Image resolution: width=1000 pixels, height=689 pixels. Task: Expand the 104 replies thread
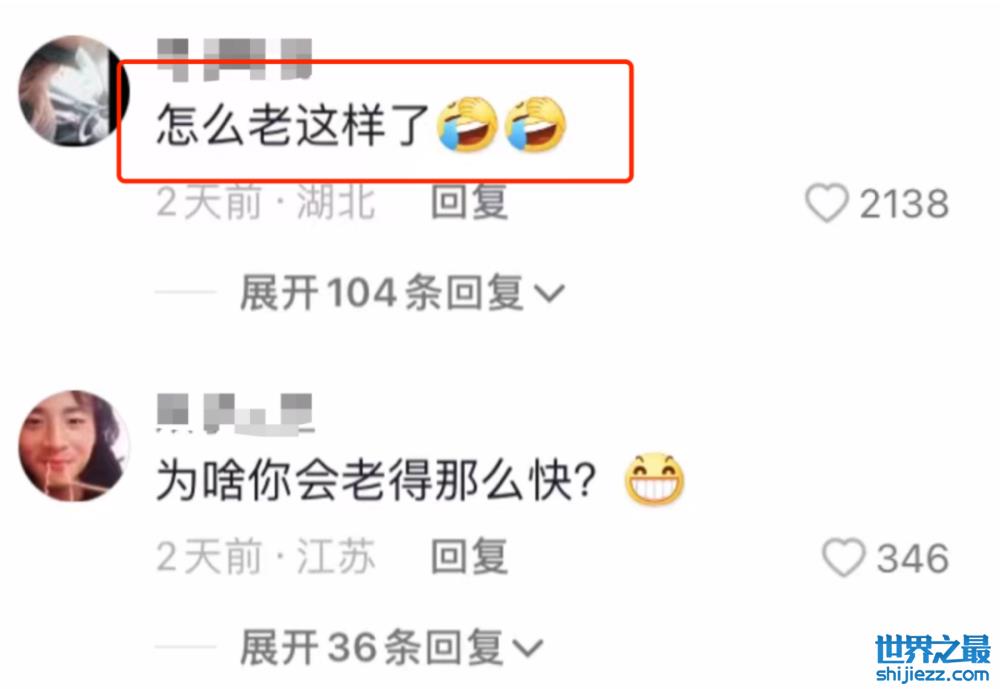(402, 293)
